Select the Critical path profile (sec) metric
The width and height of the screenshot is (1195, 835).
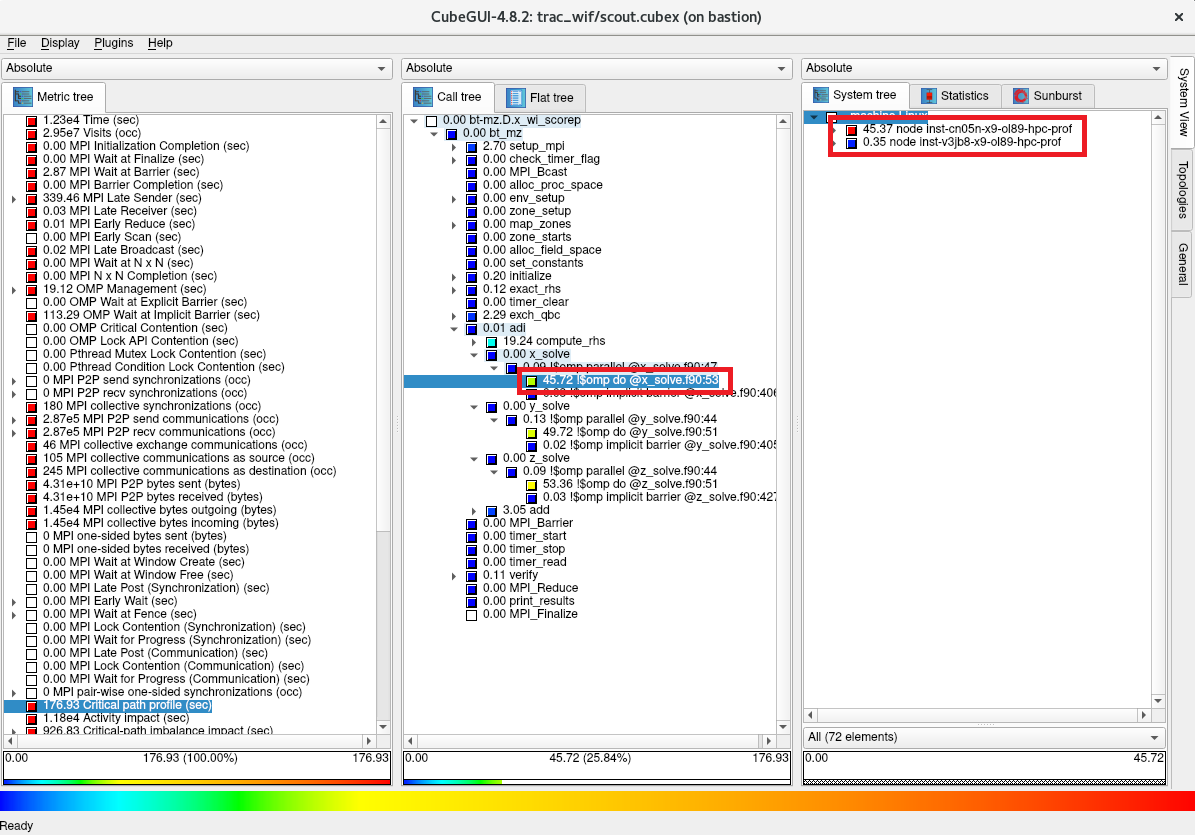(x=127, y=705)
